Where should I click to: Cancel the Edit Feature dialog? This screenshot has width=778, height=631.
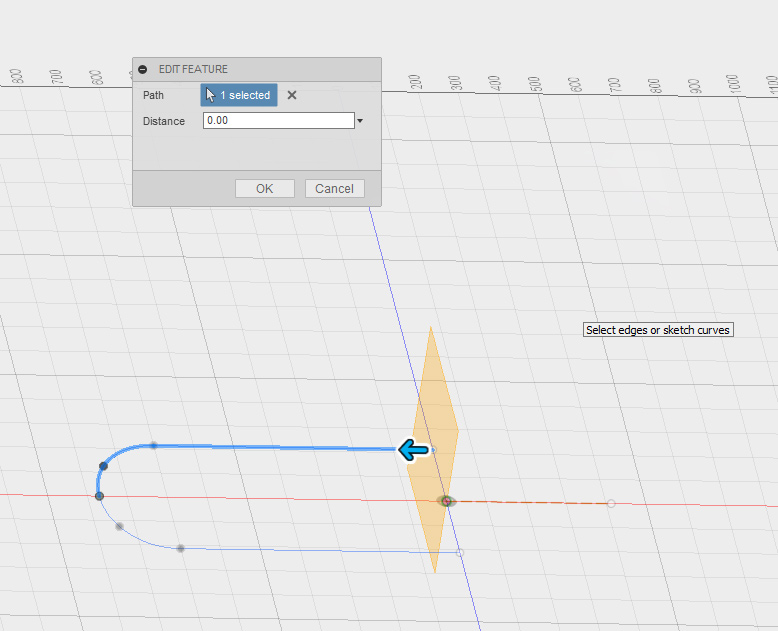coord(334,189)
